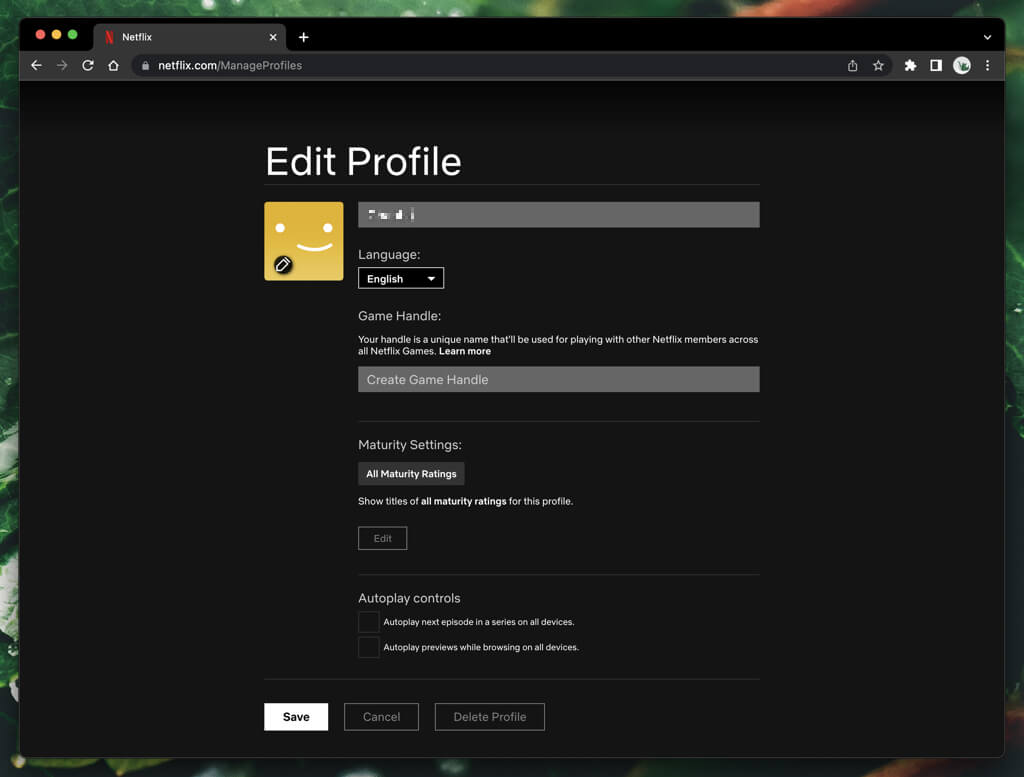Open the share page icon in address bar
1024x777 pixels.
point(852,66)
